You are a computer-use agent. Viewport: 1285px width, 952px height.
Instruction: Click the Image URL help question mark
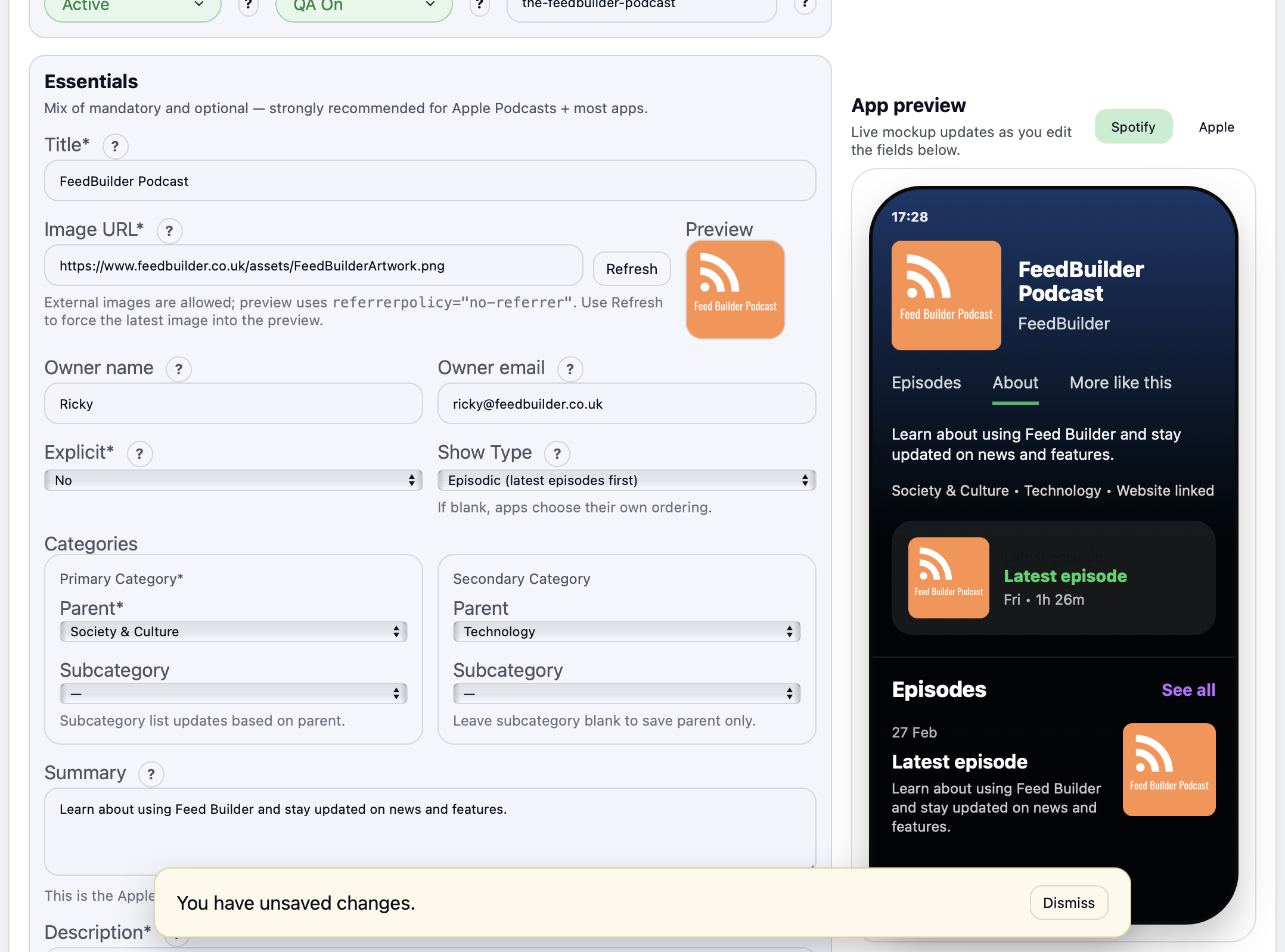tap(169, 231)
